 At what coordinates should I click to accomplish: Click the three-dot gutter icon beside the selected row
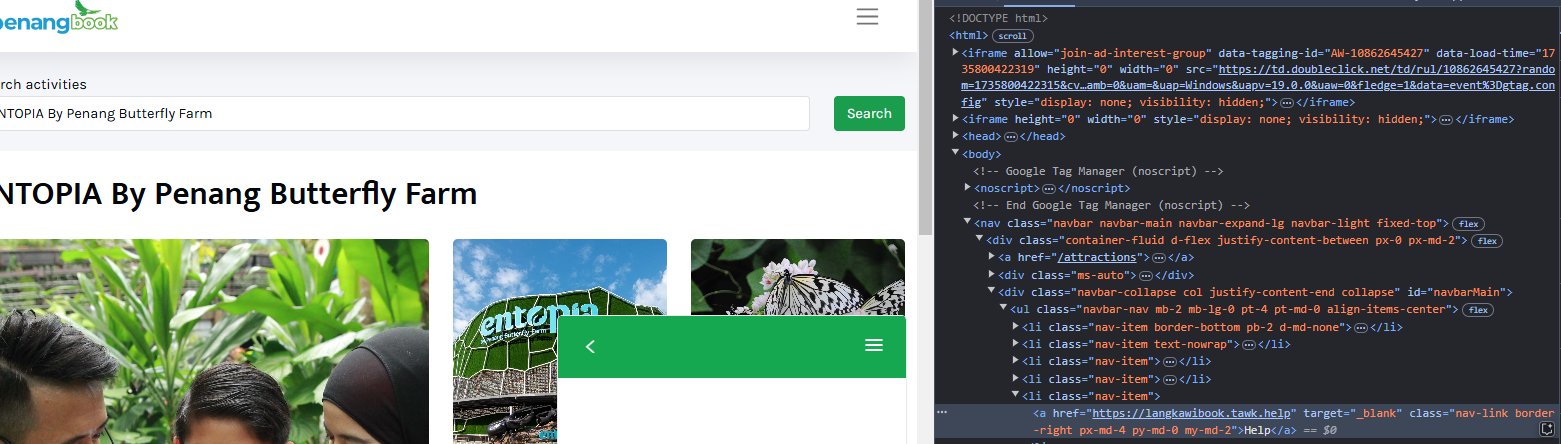942,412
